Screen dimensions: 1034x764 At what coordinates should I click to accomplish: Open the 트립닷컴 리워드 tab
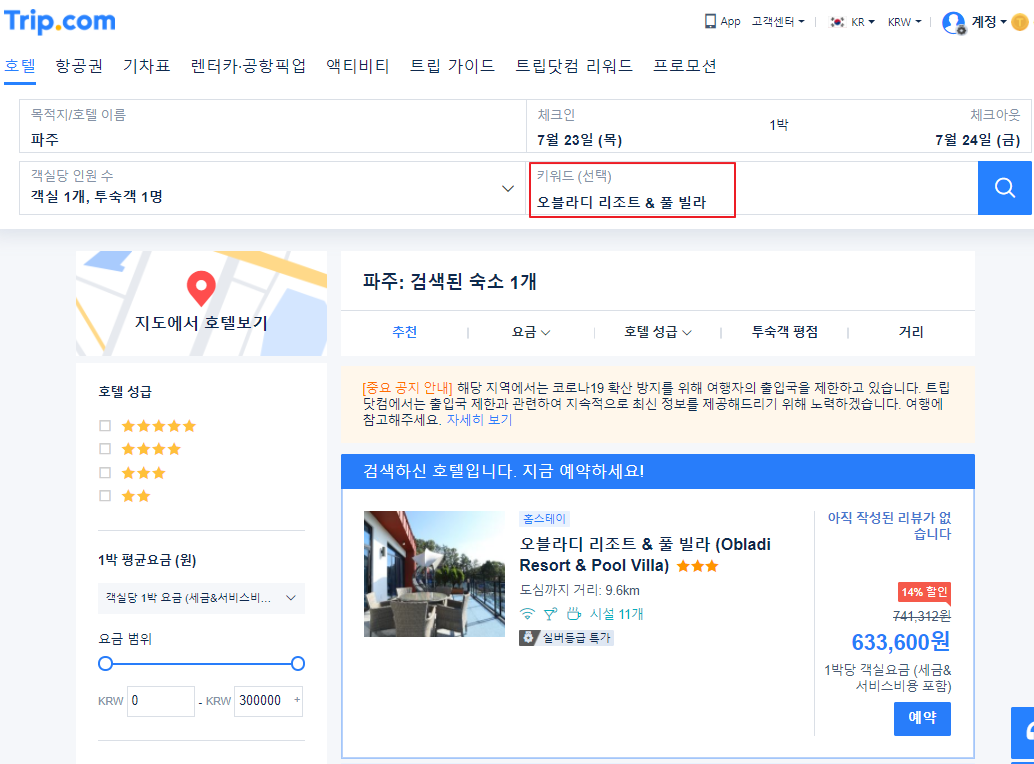(x=574, y=66)
